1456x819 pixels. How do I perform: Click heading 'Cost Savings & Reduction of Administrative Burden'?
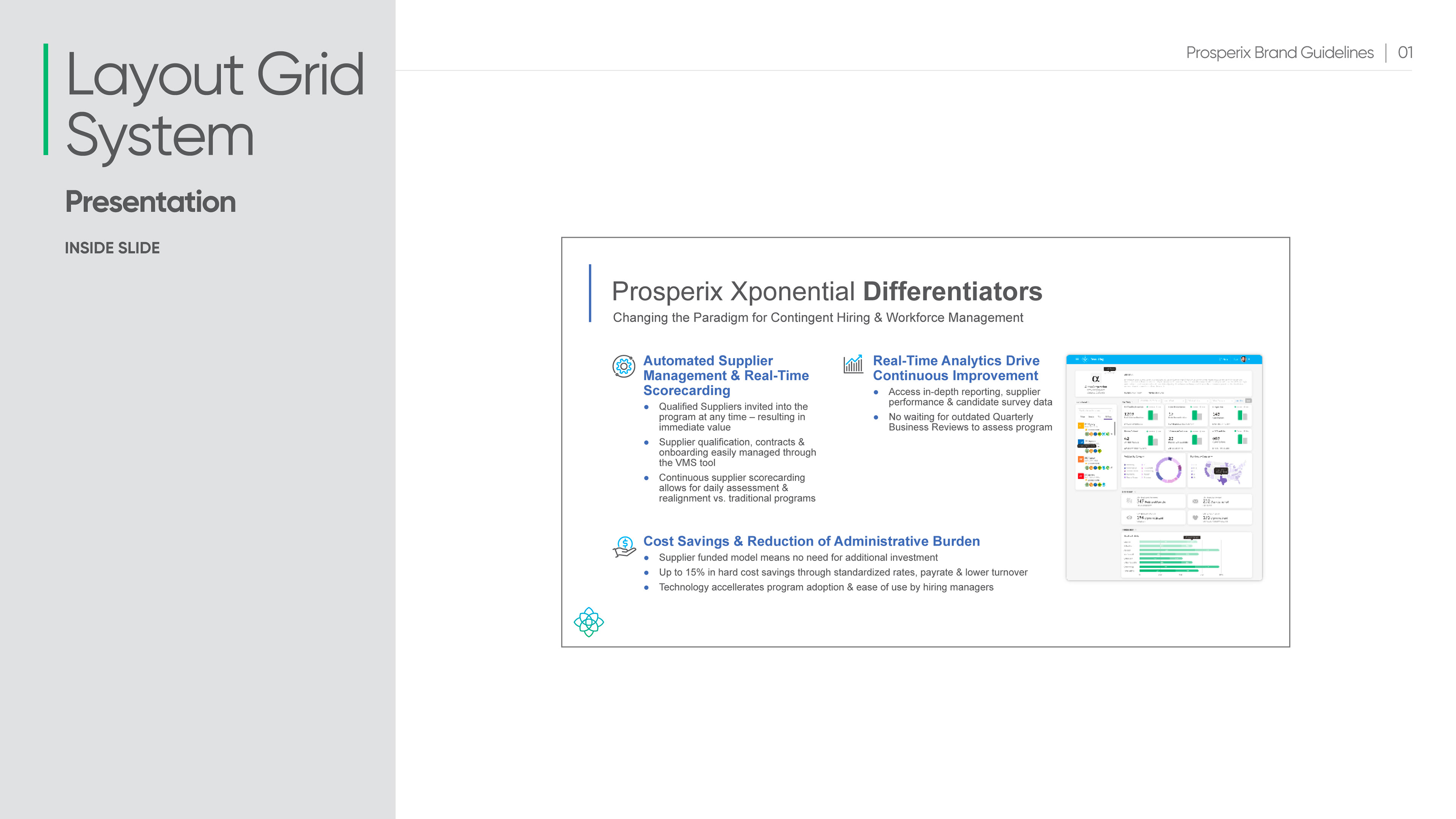coord(811,541)
